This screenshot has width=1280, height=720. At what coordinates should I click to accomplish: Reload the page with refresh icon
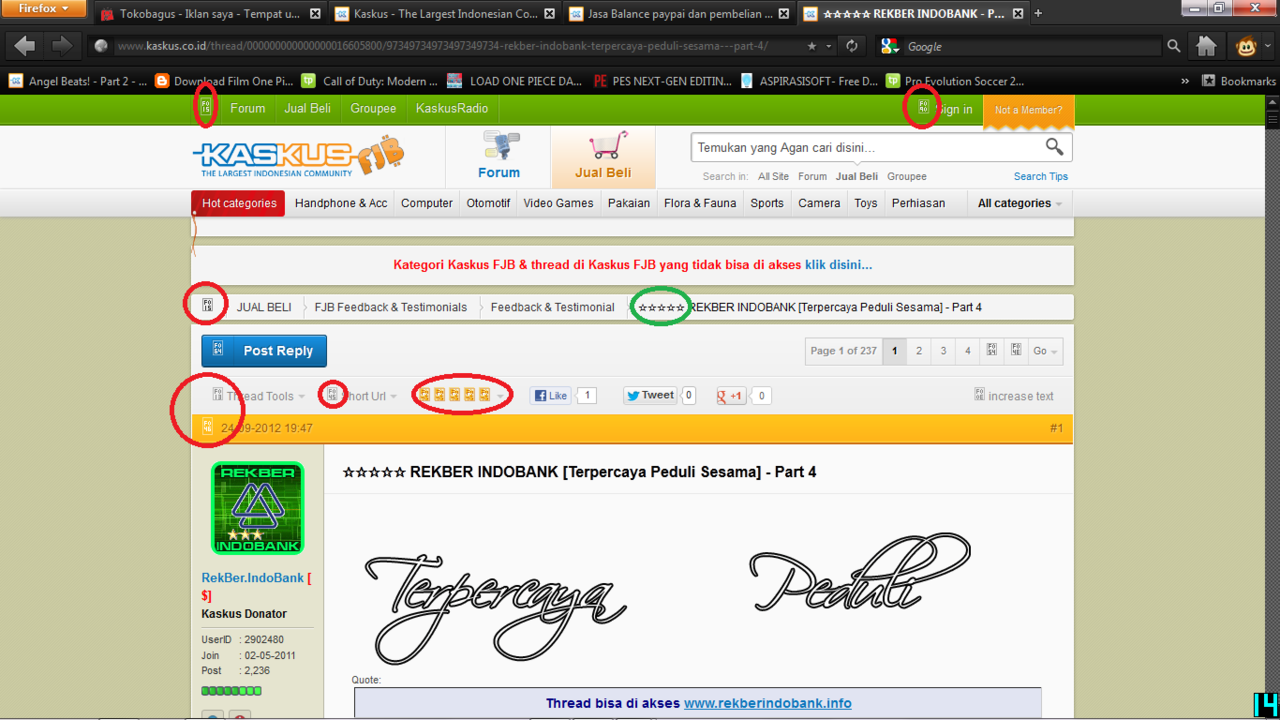[x=851, y=46]
